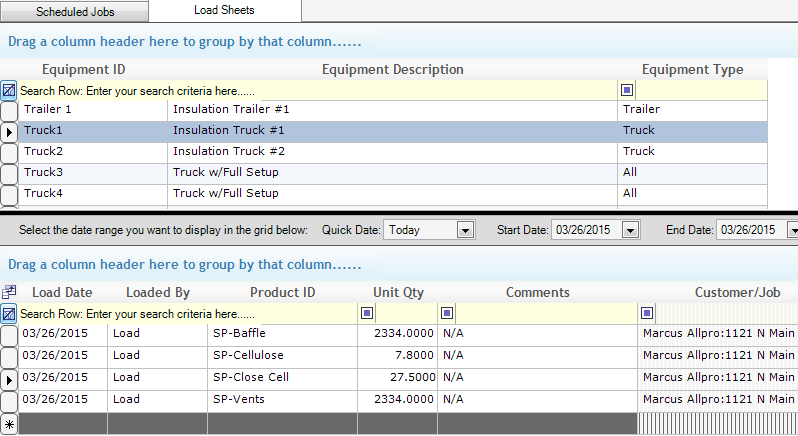Sort by Equipment ID column header
The width and height of the screenshot is (798, 436).
tap(83, 69)
